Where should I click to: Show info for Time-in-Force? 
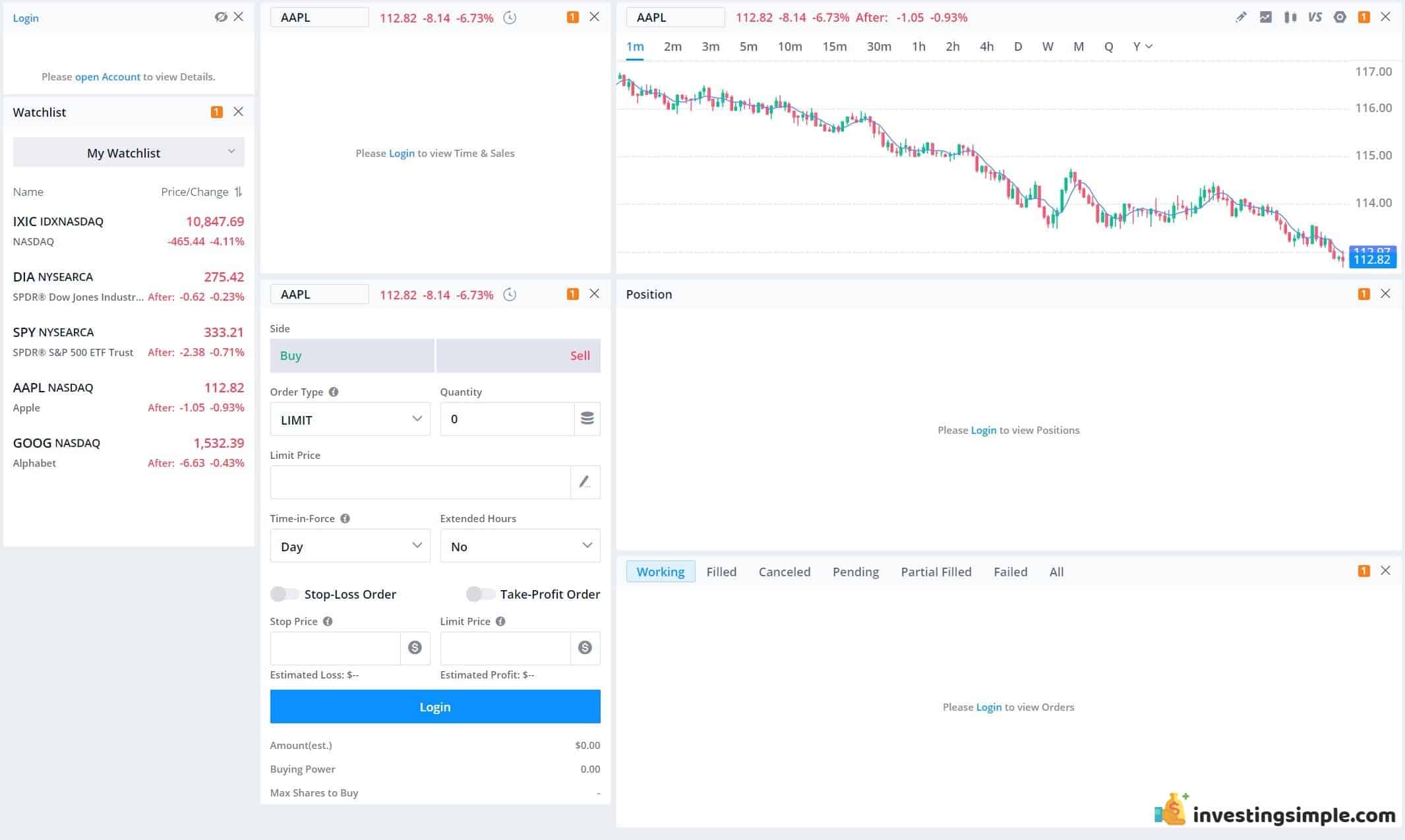(x=345, y=519)
